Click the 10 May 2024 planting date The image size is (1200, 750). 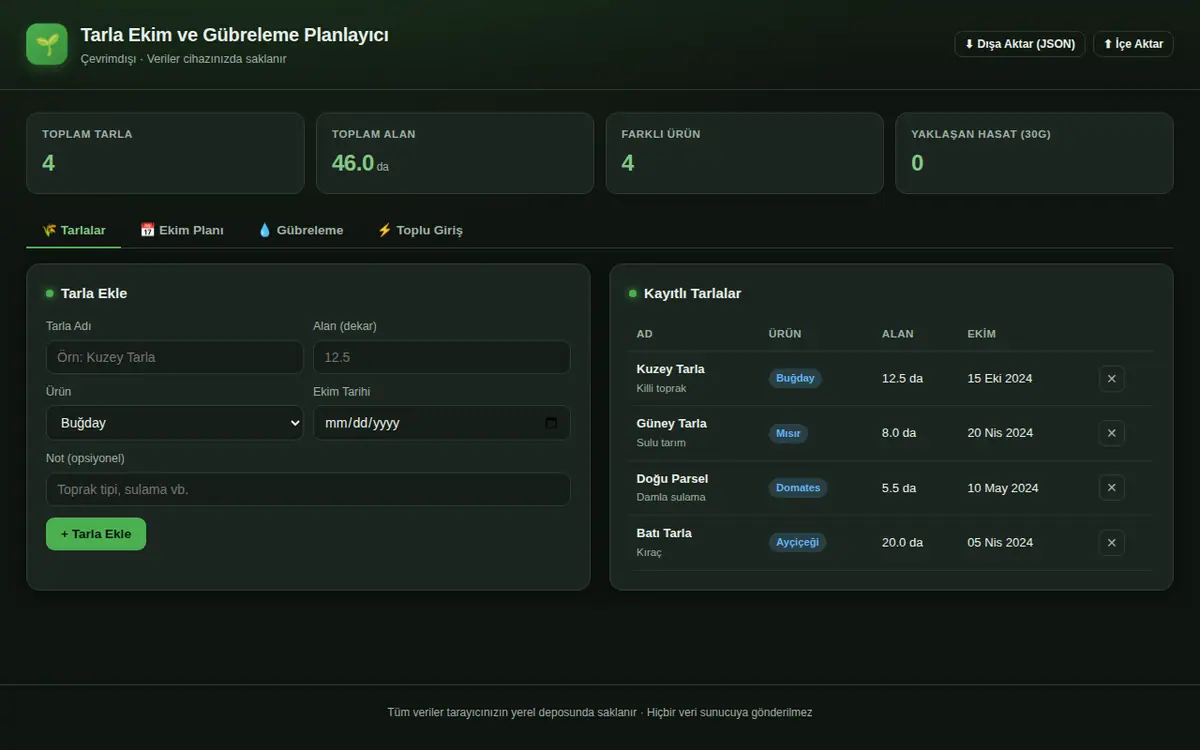coord(1003,488)
